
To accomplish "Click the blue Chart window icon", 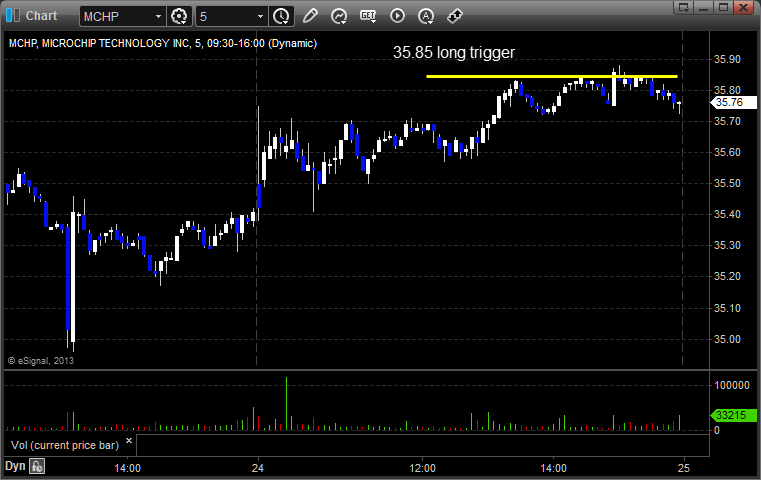I will pyautogui.click(x=13, y=16).
